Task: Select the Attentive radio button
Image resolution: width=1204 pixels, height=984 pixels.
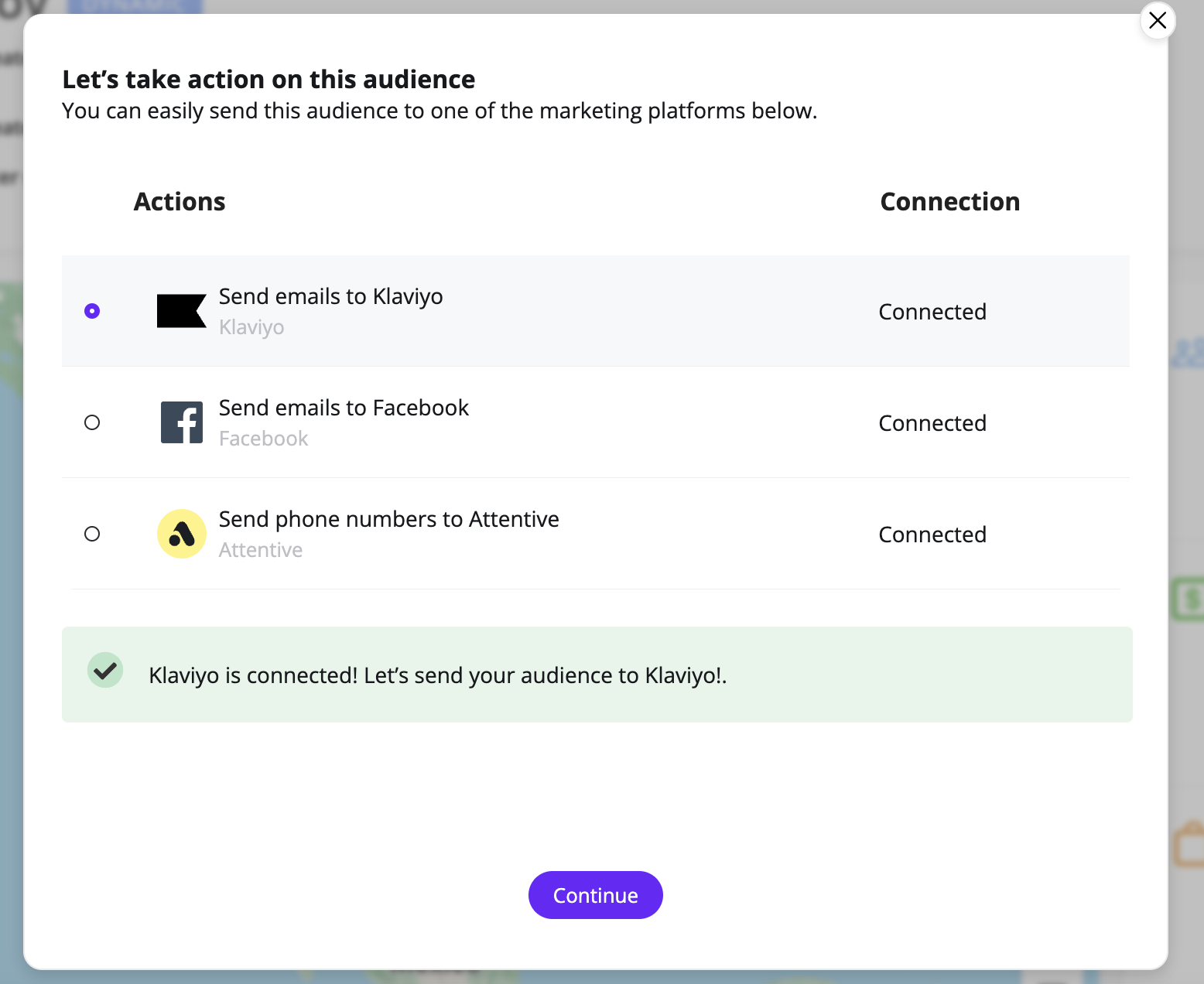Action: coord(92,534)
